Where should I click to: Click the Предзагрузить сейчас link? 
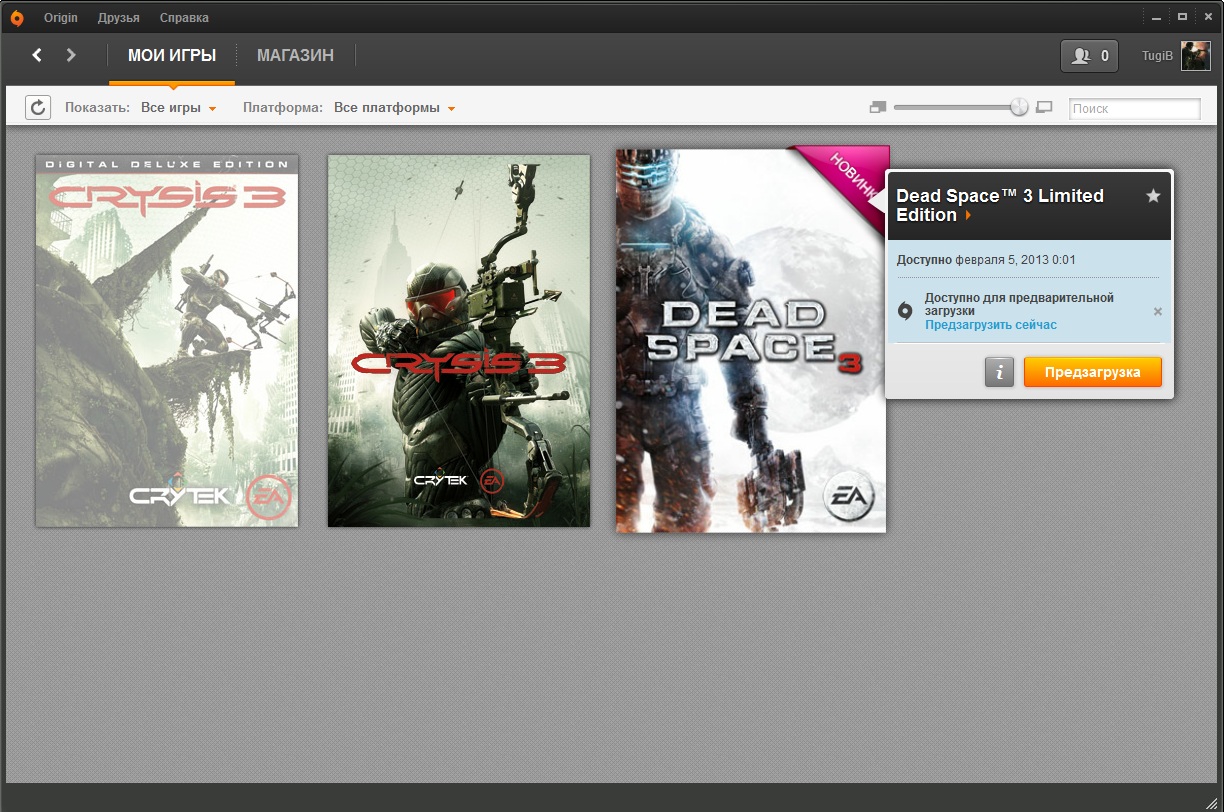pos(991,325)
